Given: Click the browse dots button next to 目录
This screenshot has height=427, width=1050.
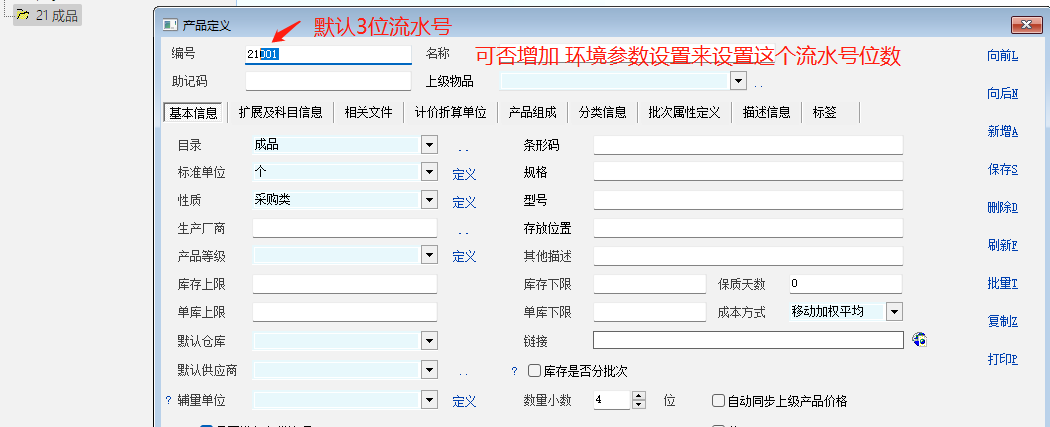Looking at the screenshot, I should pos(463,146).
